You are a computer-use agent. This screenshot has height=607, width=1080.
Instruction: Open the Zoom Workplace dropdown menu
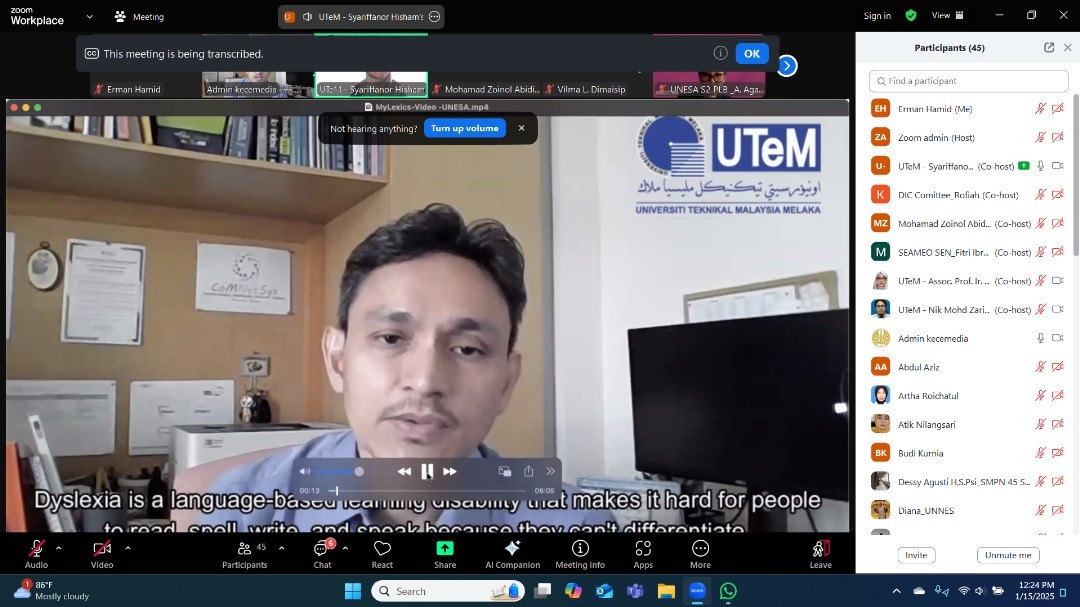pyautogui.click(x=89, y=16)
